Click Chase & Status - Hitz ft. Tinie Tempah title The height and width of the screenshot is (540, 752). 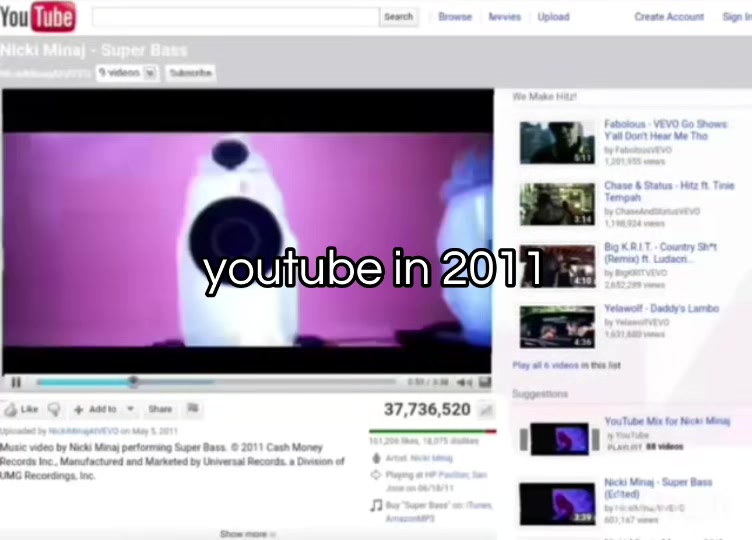[x=669, y=191]
